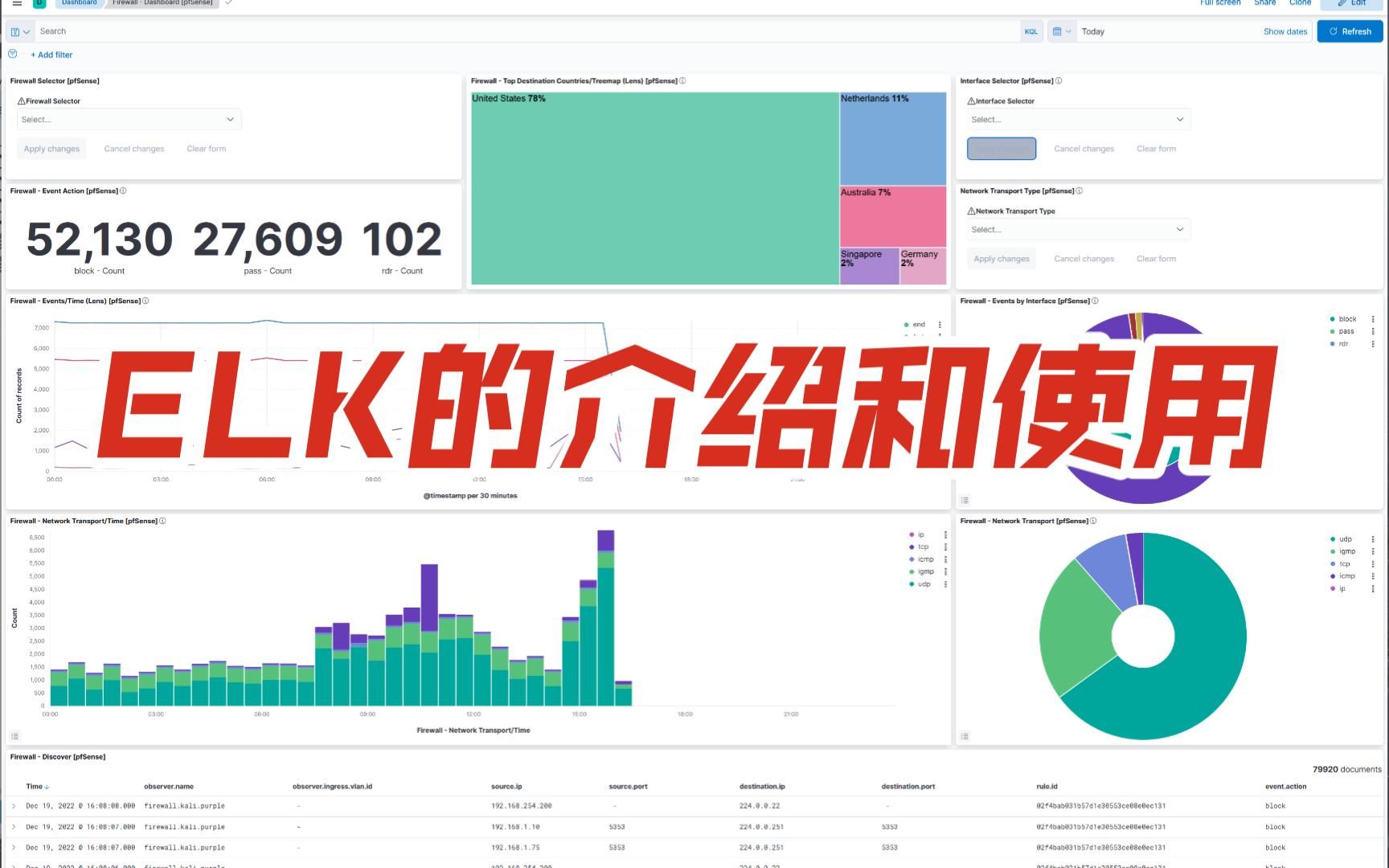Open the Interface Selector Select dropdown
This screenshot has height=868, width=1389.
[1077, 119]
